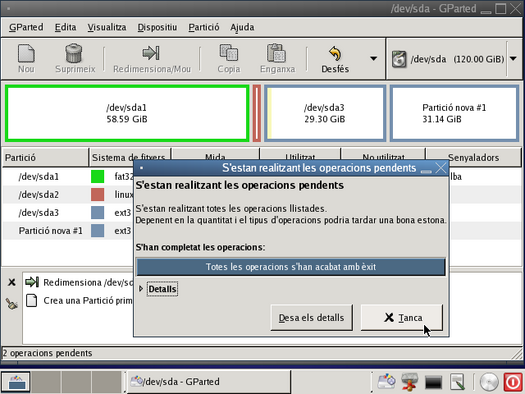Undo last operation with Desfés icon
This screenshot has width=525, height=394.
(x=335, y=54)
